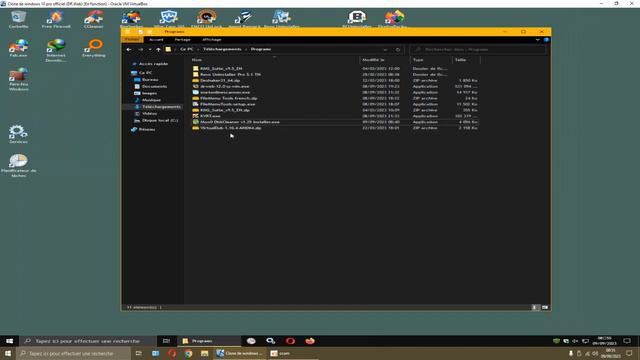Click into the Explorer search box
The height and width of the screenshot is (360, 640).
(x=478, y=49)
